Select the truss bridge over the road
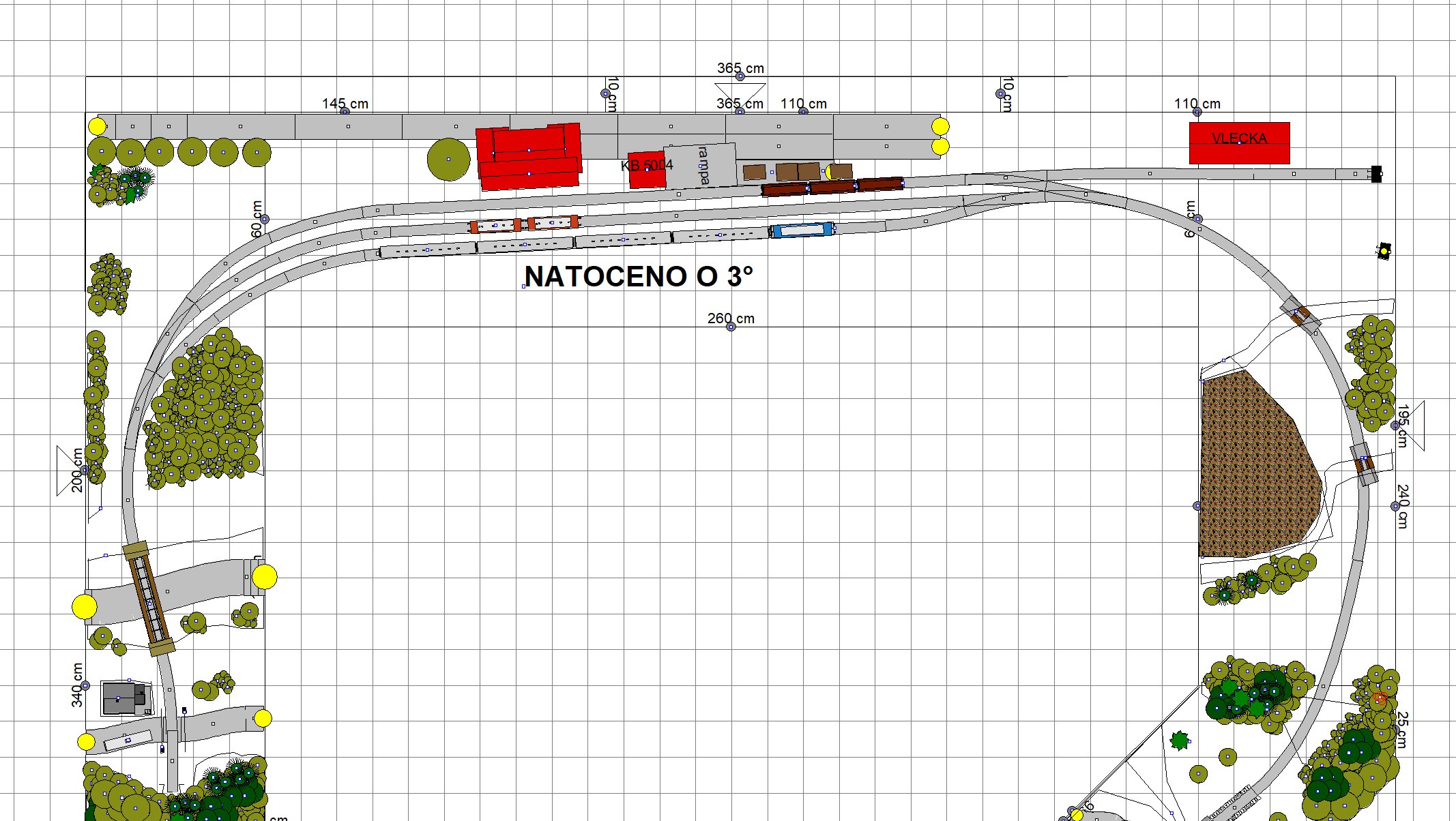Image resolution: width=1456 pixels, height=821 pixels. click(x=149, y=598)
